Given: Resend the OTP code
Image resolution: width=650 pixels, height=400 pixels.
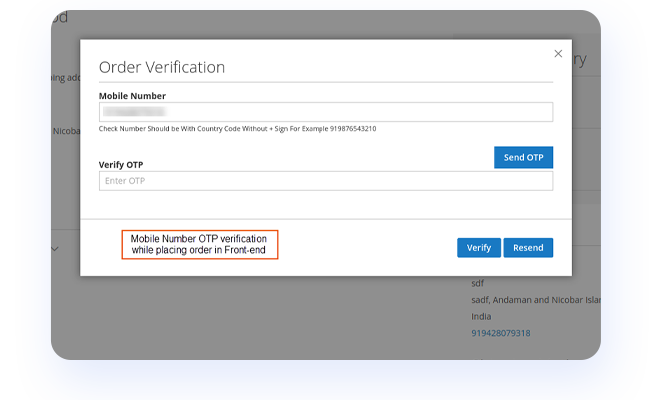Looking at the screenshot, I should click(528, 247).
